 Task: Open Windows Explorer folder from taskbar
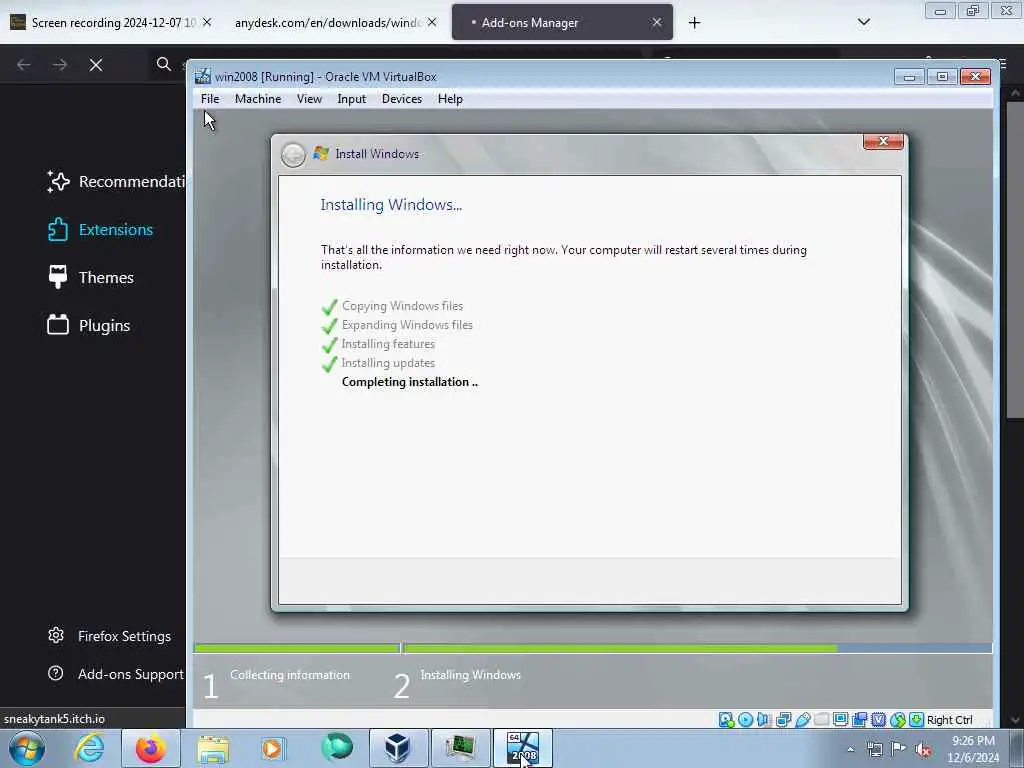pyautogui.click(x=213, y=748)
